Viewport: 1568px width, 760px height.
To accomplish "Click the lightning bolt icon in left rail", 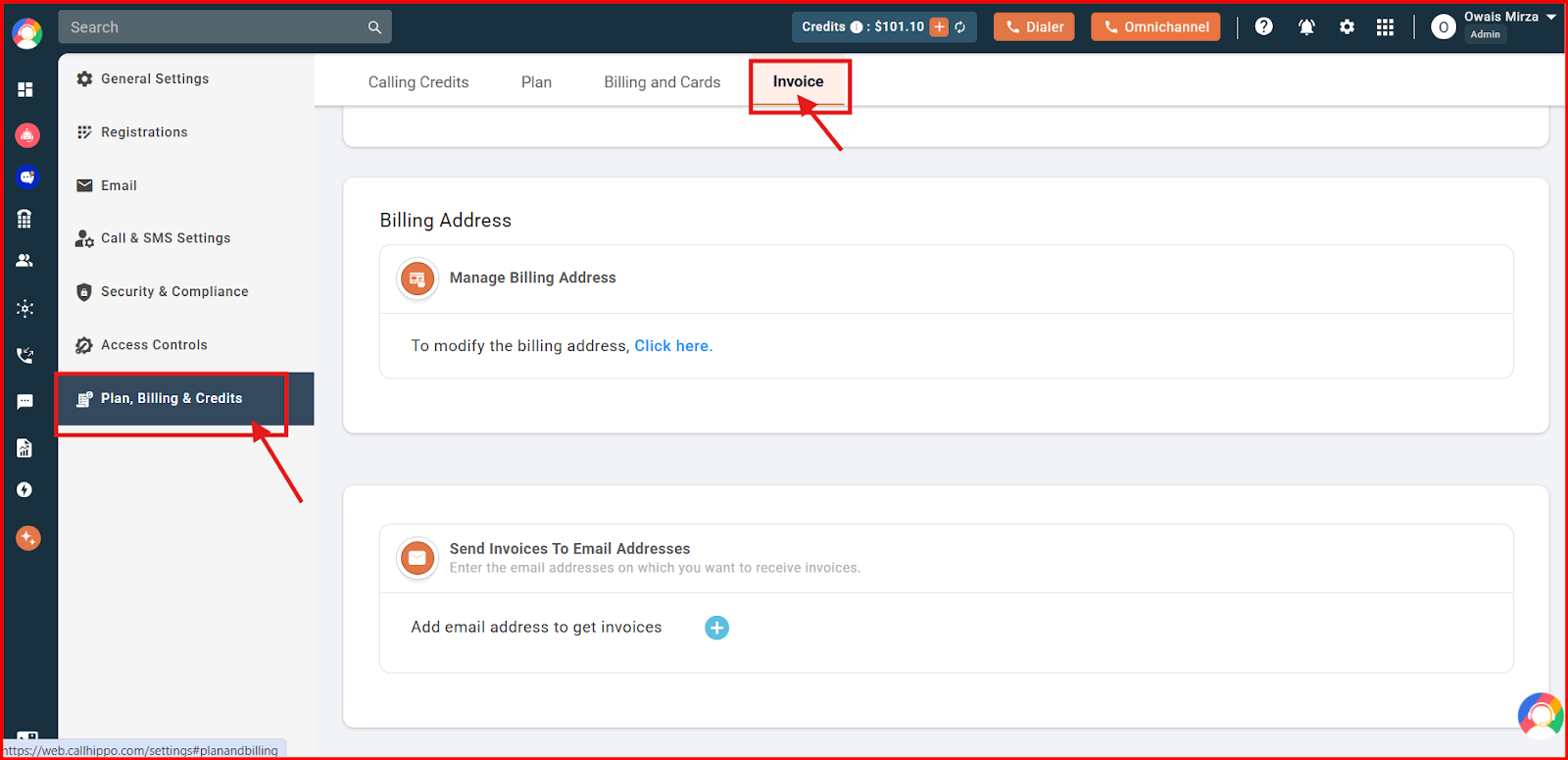I will pos(24,489).
